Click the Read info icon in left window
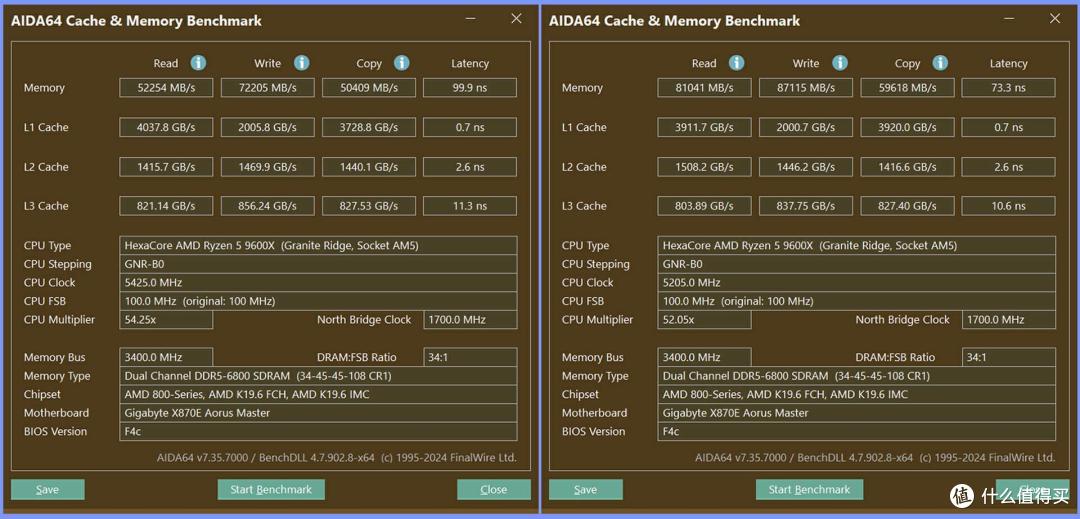This screenshot has width=1080, height=519. 198,63
